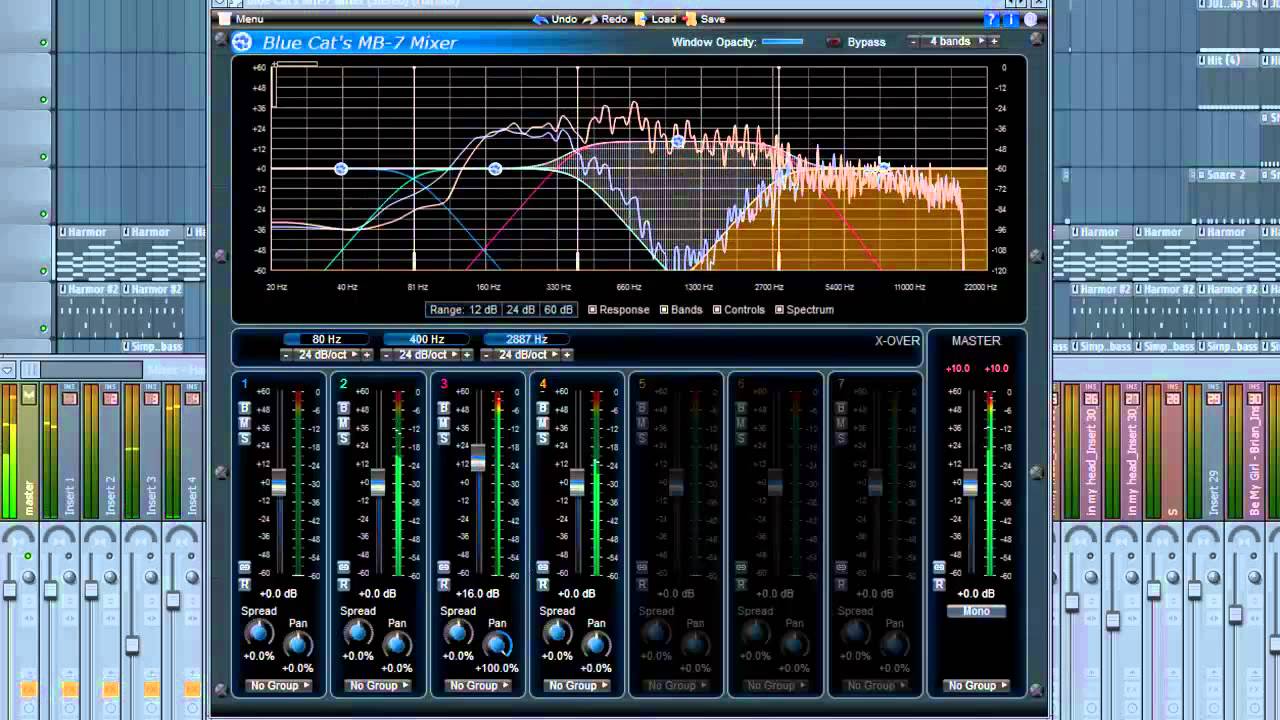
Task: Save the current preset
Action: coord(704,19)
